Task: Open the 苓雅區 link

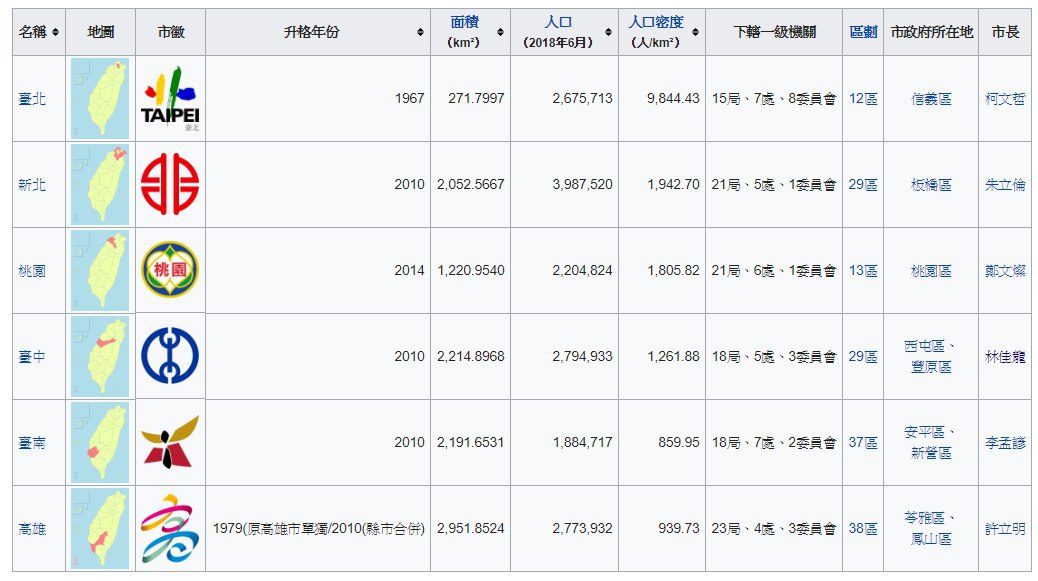Action: (x=924, y=518)
